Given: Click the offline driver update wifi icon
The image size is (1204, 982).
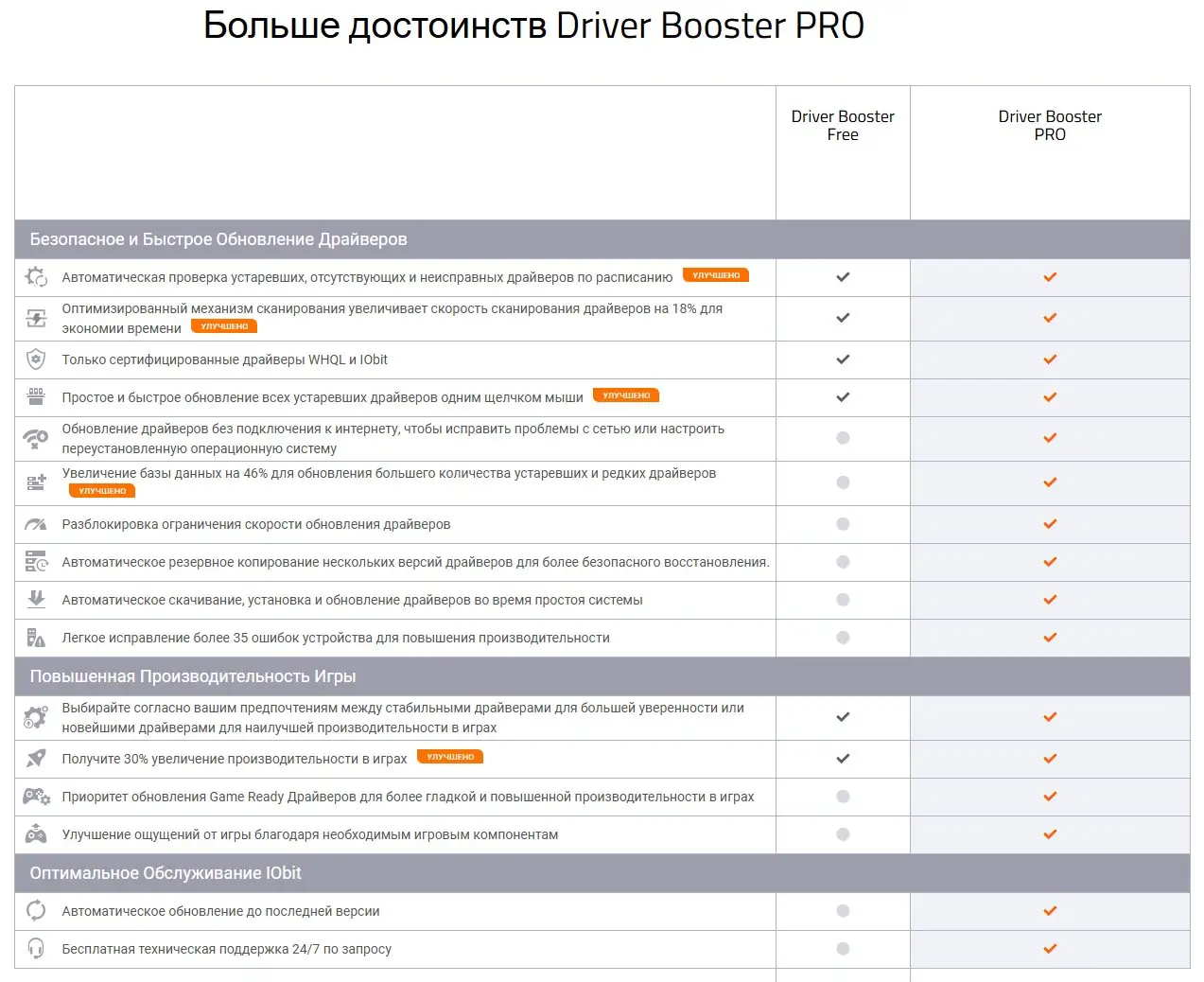Looking at the screenshot, I should pos(36,438).
